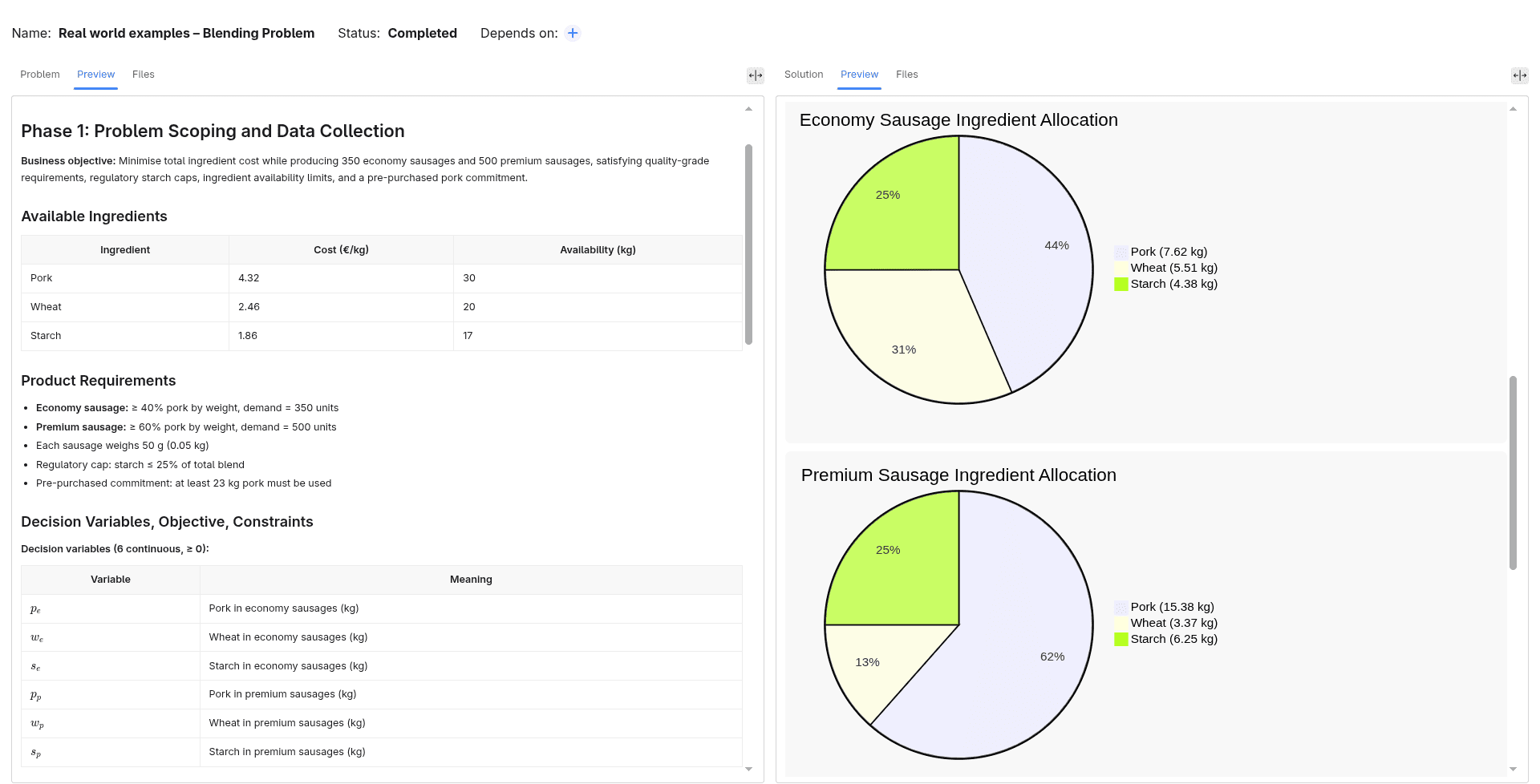Click the left panel scroll up arrow
Viewport: 1540px width, 784px height.
click(748, 108)
